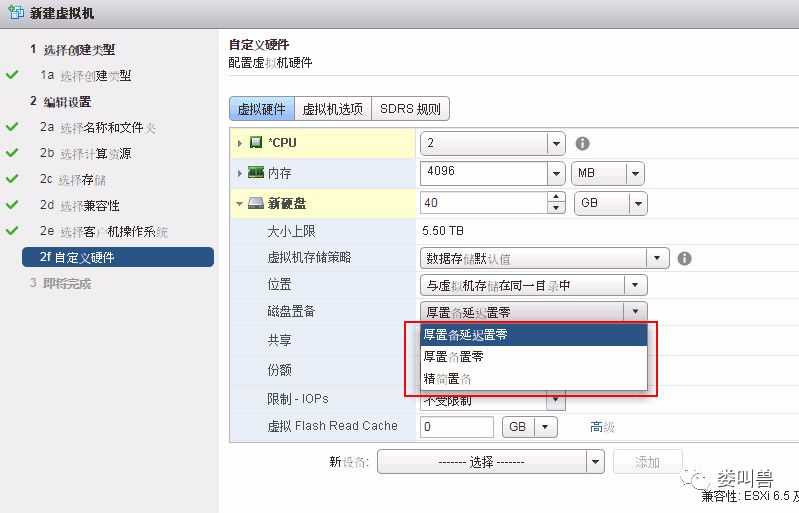Viewport: 799px width, 513px height.
Task: Click the disk size 40 field
Action: click(484, 204)
